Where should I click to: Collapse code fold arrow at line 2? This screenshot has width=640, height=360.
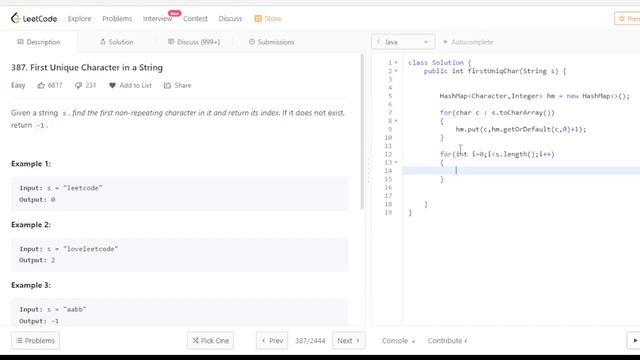tap(396, 71)
